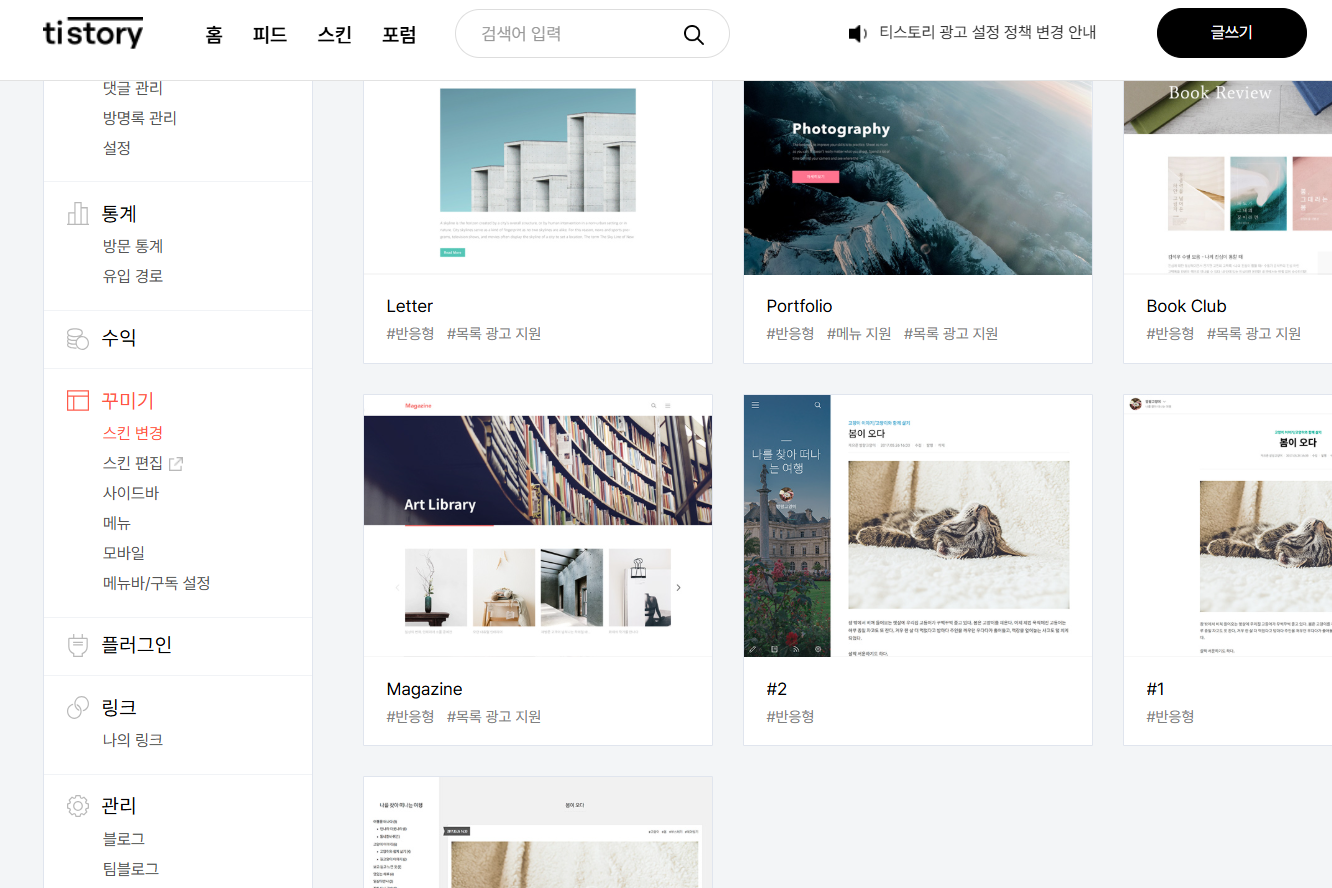Open 티스토리 광고 설정 정책 변경 안내 notice
Screen dimensions: 1332x888
click(988, 32)
